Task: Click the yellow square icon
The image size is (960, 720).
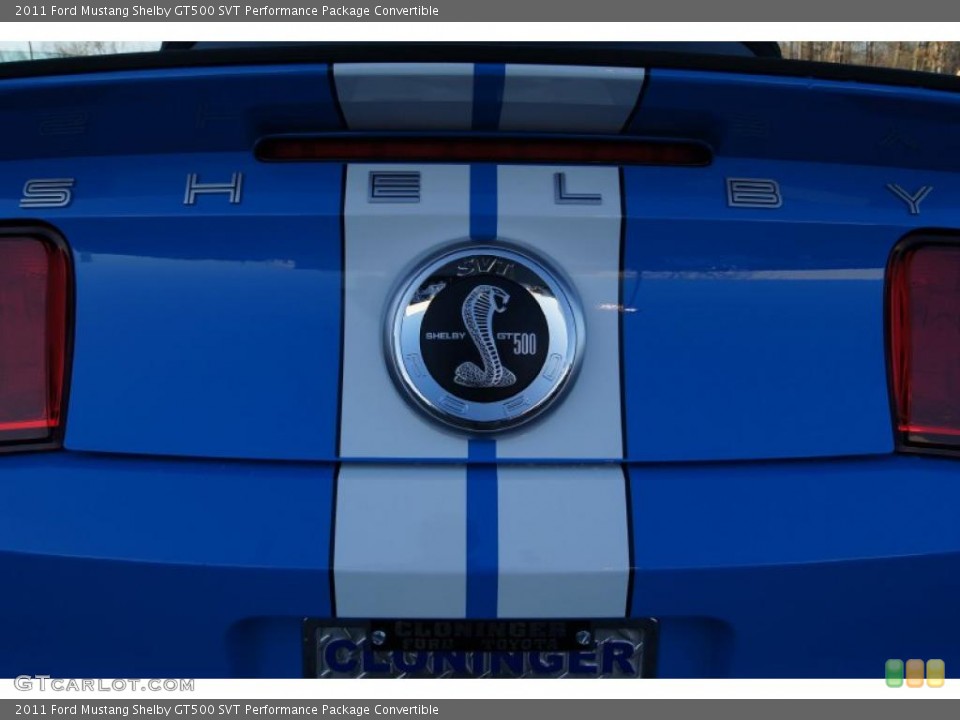Action: click(935, 673)
